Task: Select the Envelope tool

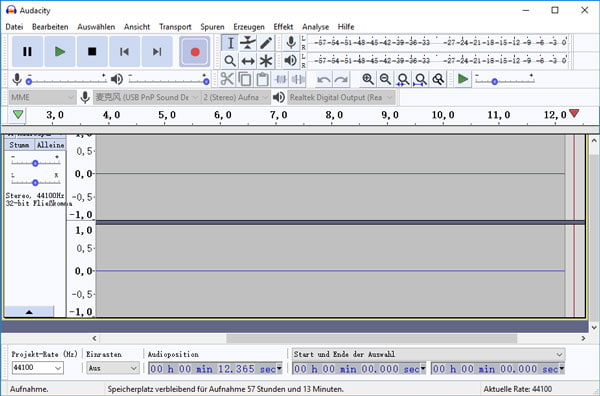Action: (248, 43)
